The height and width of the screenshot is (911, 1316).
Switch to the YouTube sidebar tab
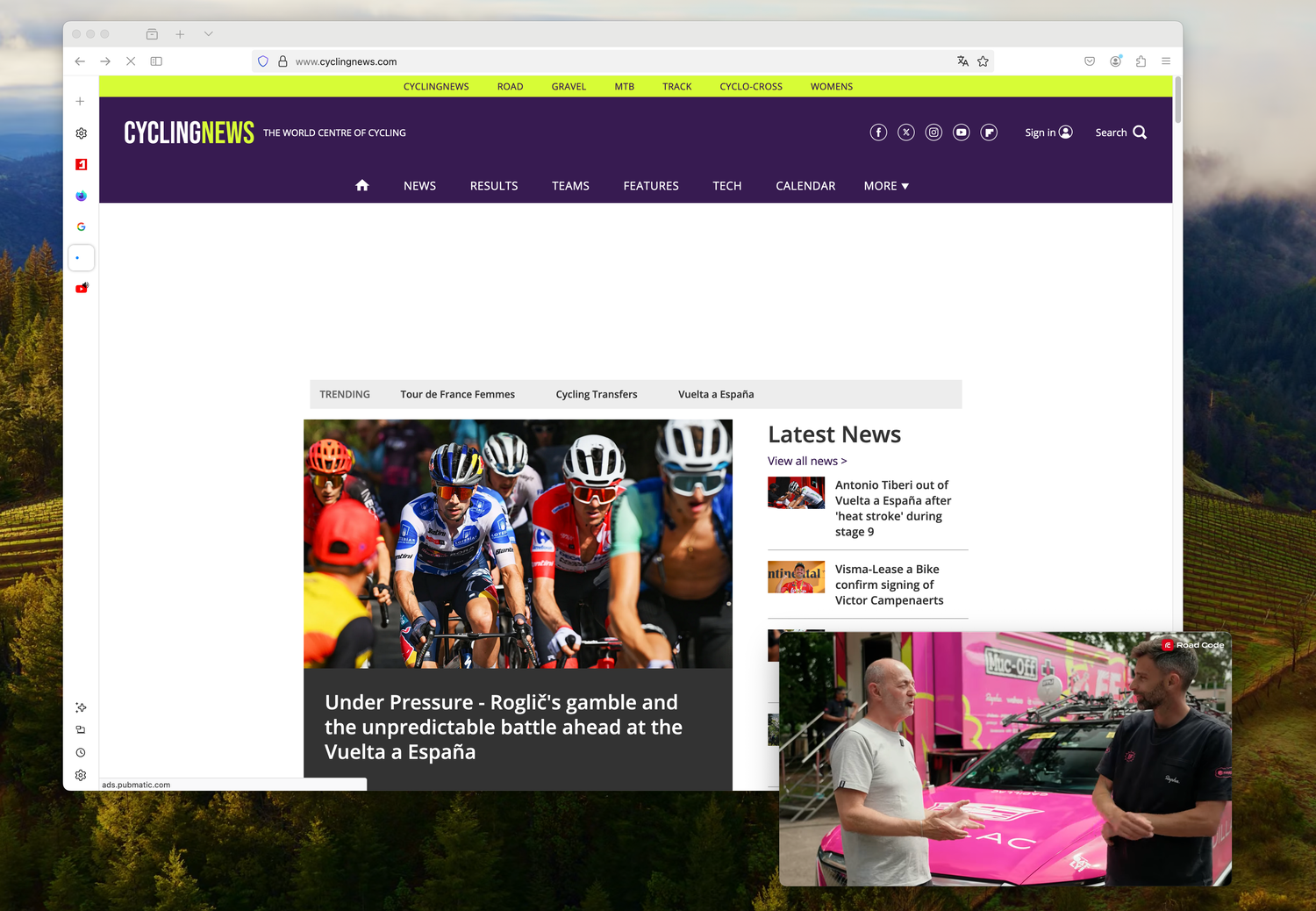pos(81,289)
